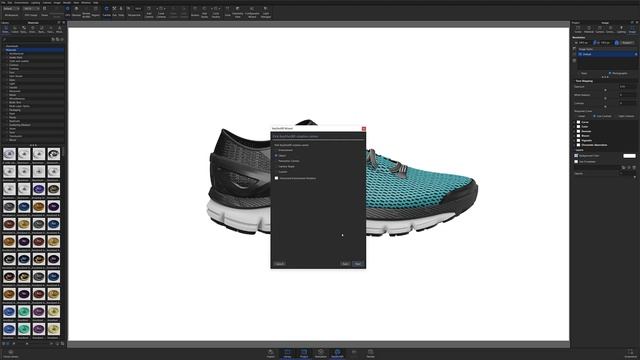Tick the checkbox in the KeyShotXR Wizard
The image size is (640, 360).
point(276,178)
